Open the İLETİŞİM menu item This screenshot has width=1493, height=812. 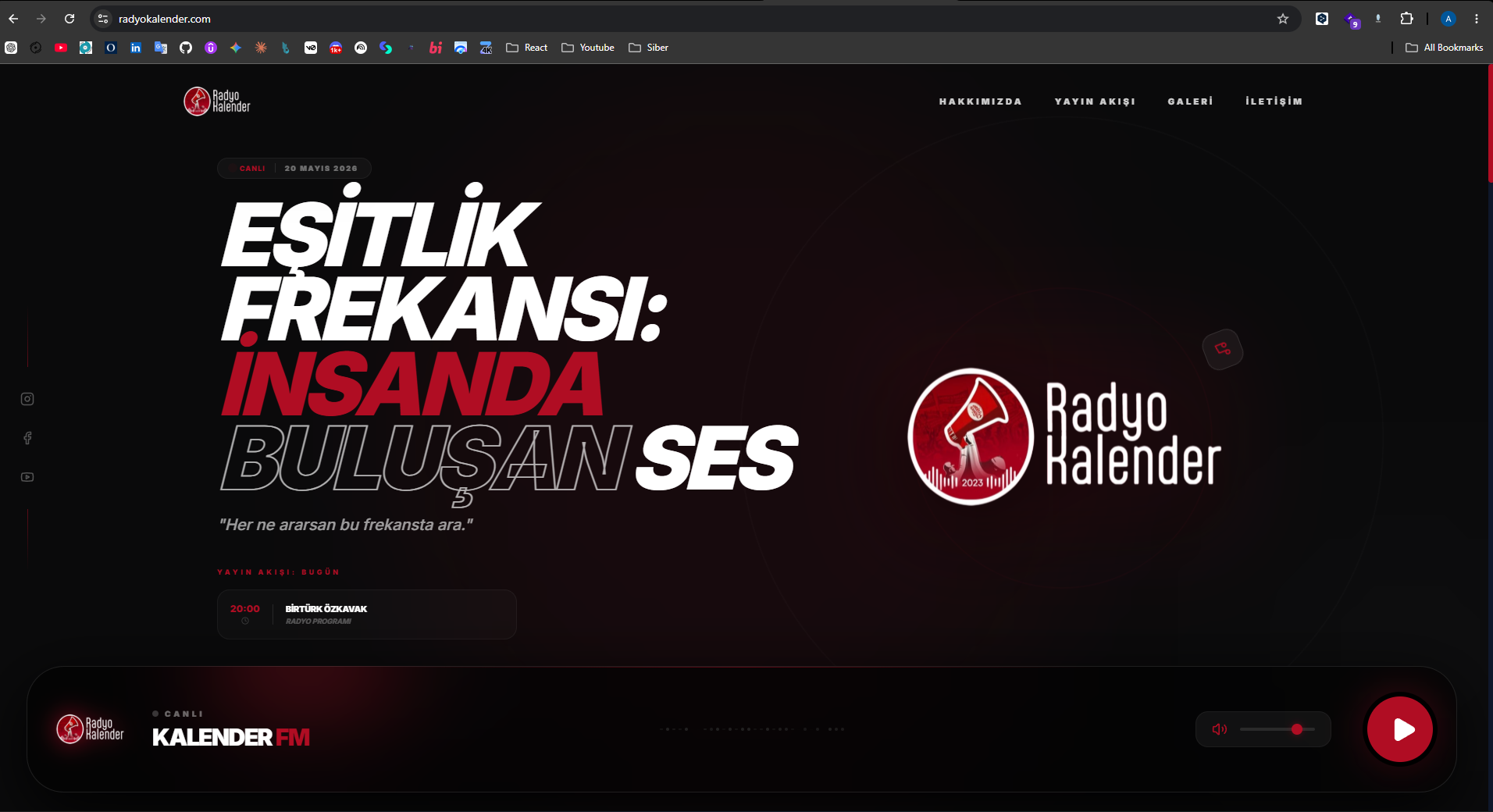pyautogui.click(x=1274, y=101)
